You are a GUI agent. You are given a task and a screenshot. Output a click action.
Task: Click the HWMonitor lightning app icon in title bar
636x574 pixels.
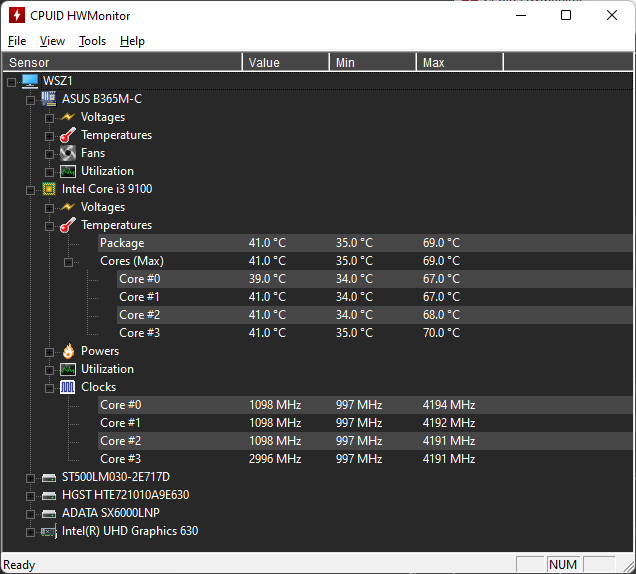(17, 15)
